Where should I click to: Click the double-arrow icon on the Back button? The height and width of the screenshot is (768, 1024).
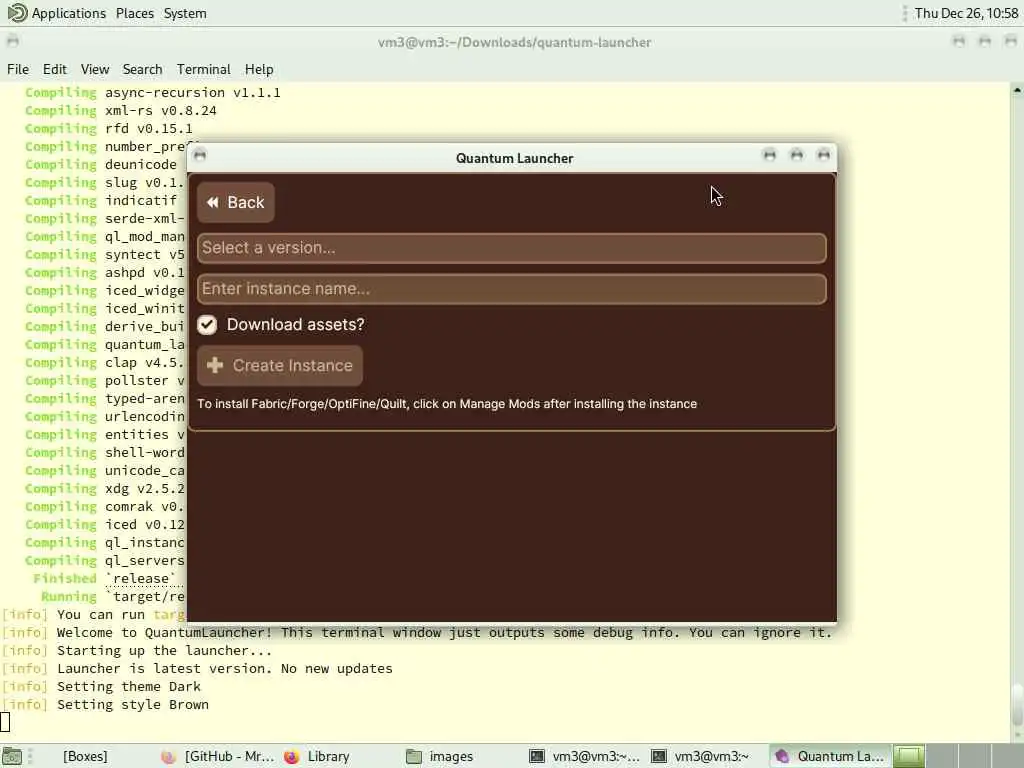[x=212, y=202]
